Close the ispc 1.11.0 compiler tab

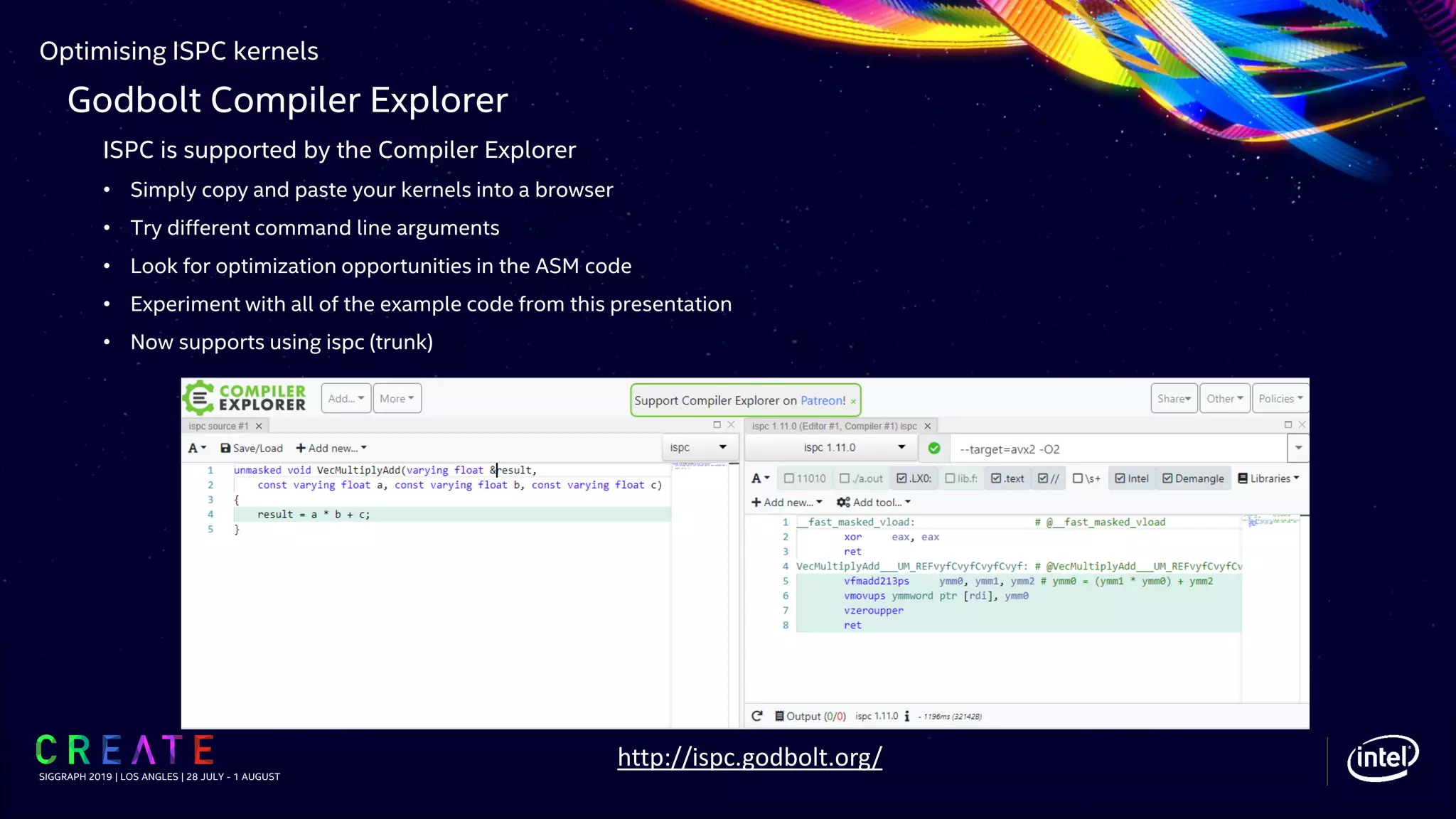click(x=927, y=426)
